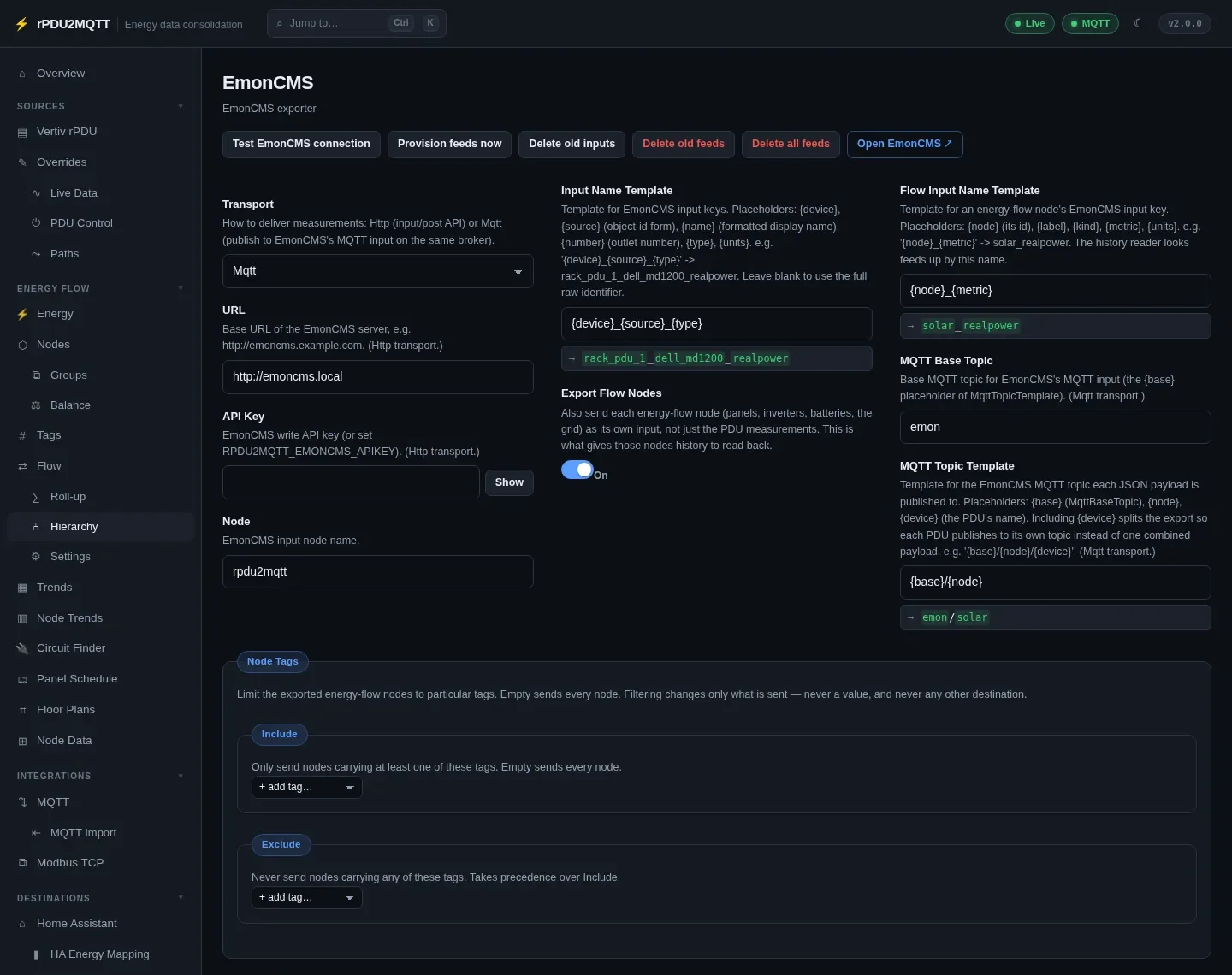Click the MQTT up-down arrows icon
The width and height of the screenshot is (1232, 975).
(22, 802)
